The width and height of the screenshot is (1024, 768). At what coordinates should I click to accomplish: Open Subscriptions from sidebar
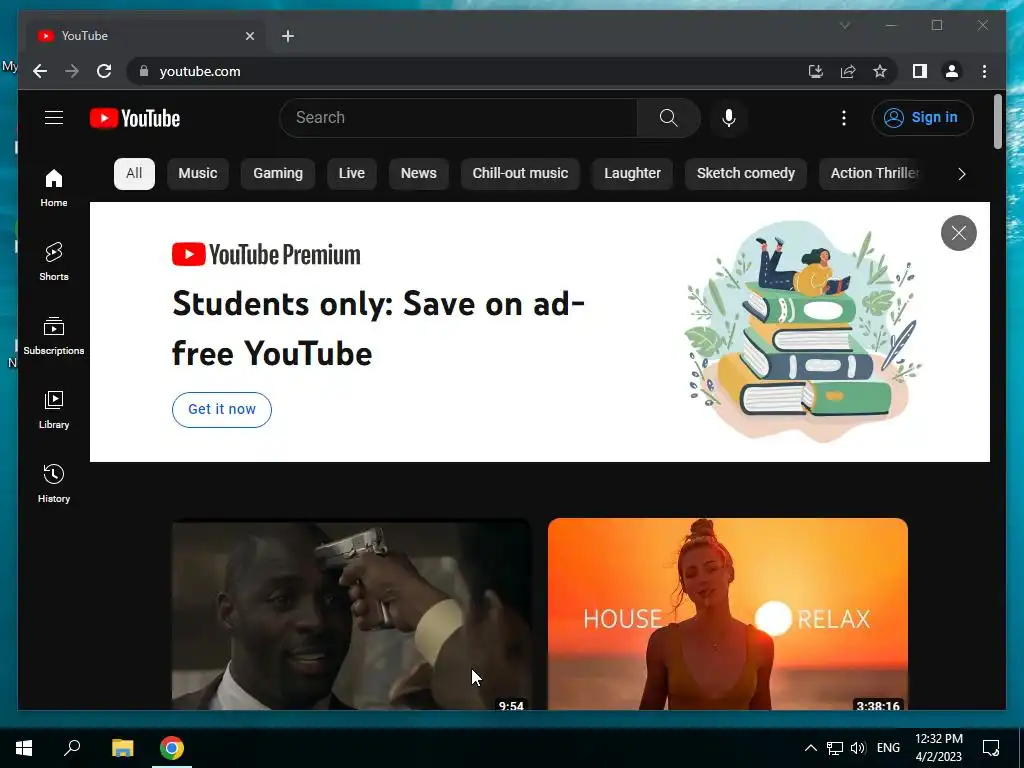pos(54,336)
